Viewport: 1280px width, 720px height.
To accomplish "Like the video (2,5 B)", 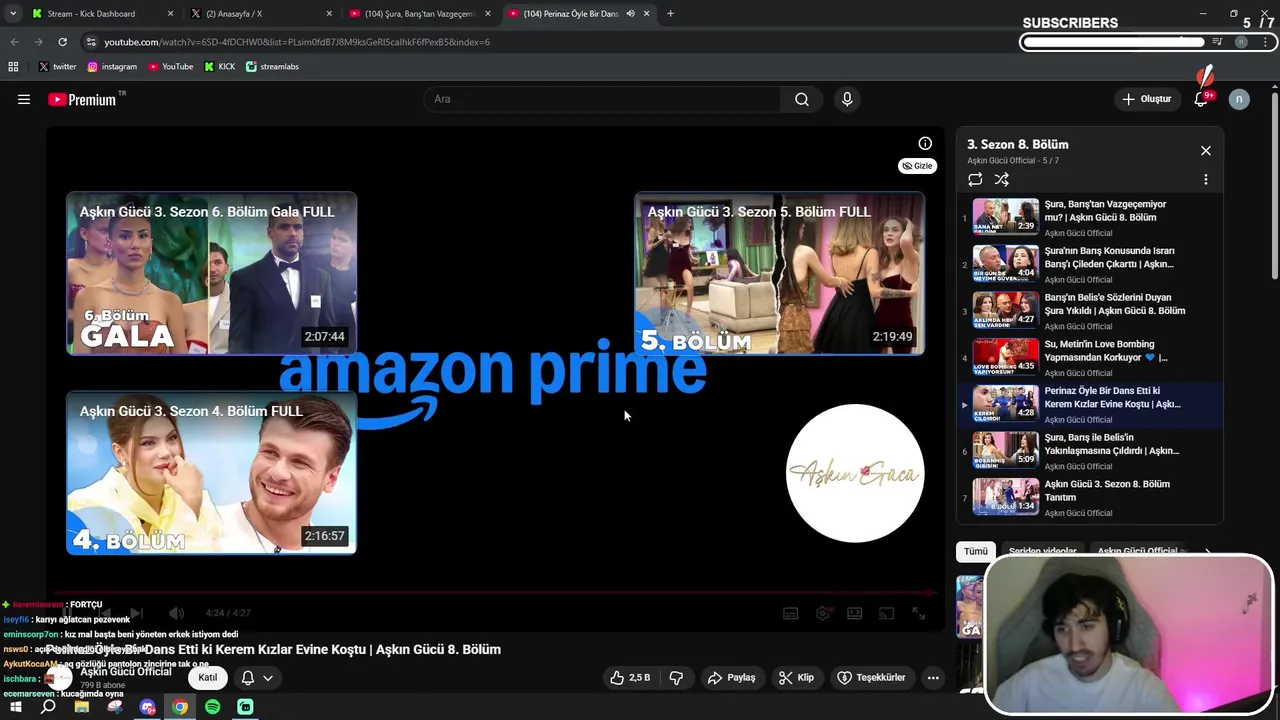I will (x=632, y=678).
